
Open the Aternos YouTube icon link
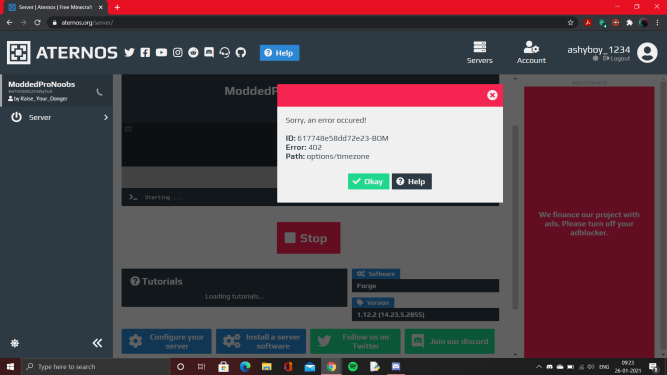pos(161,52)
